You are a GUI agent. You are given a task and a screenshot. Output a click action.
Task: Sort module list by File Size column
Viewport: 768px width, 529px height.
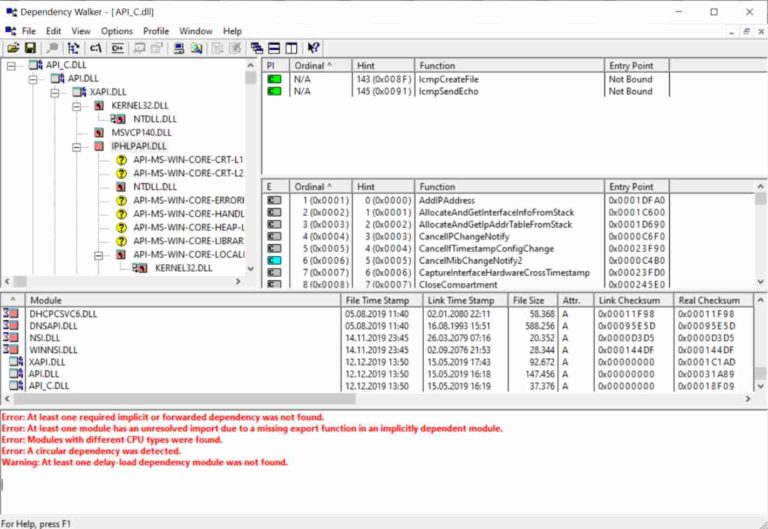[x=533, y=300]
